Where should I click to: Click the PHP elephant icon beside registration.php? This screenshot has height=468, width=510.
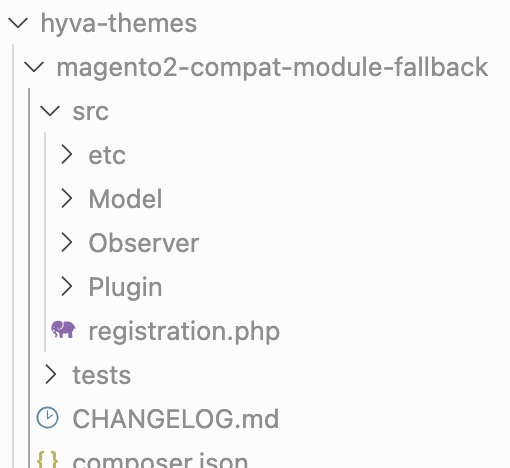click(x=63, y=330)
